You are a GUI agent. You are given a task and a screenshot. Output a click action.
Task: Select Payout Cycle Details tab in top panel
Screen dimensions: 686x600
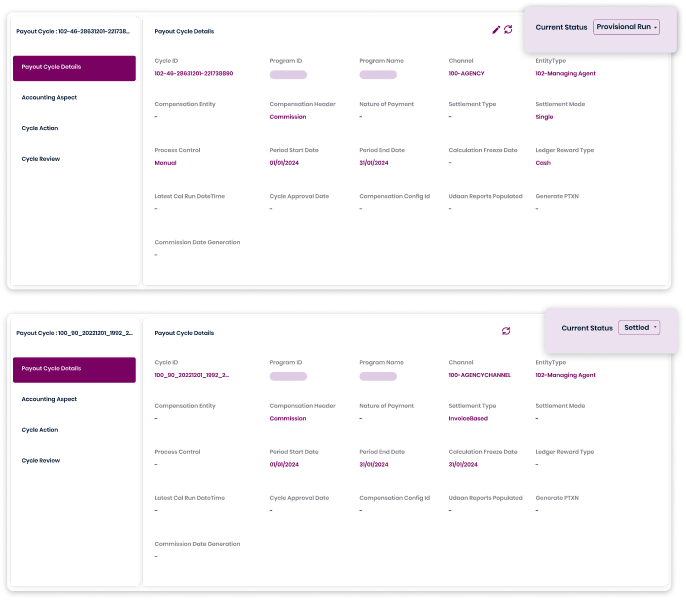point(74,68)
